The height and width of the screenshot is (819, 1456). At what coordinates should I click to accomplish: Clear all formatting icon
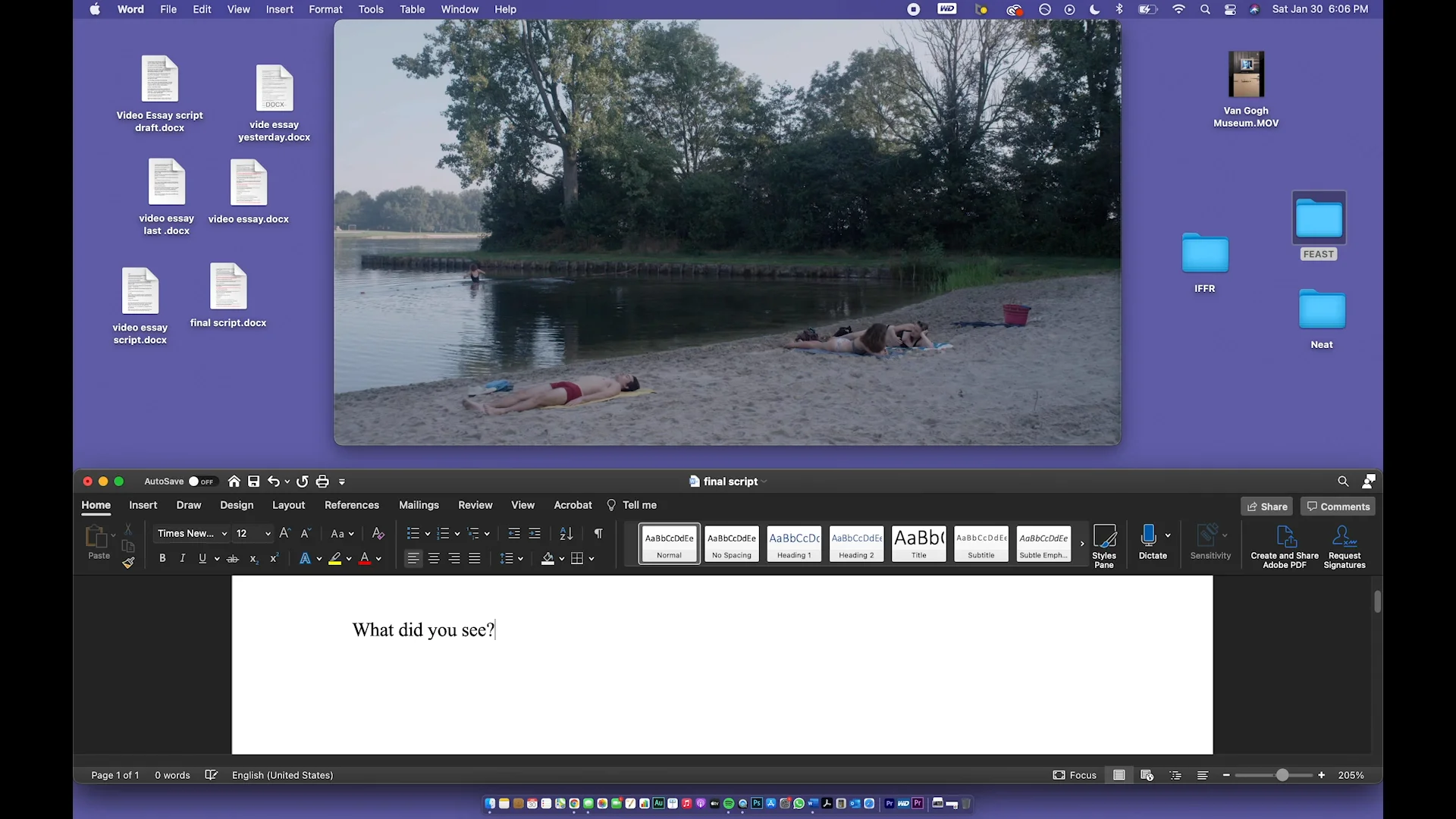pos(378,534)
